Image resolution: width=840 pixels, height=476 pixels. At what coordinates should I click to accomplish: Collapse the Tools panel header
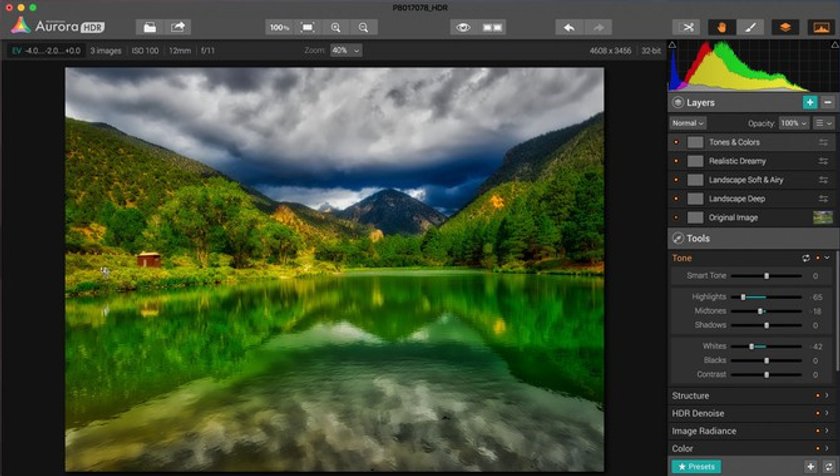753,238
